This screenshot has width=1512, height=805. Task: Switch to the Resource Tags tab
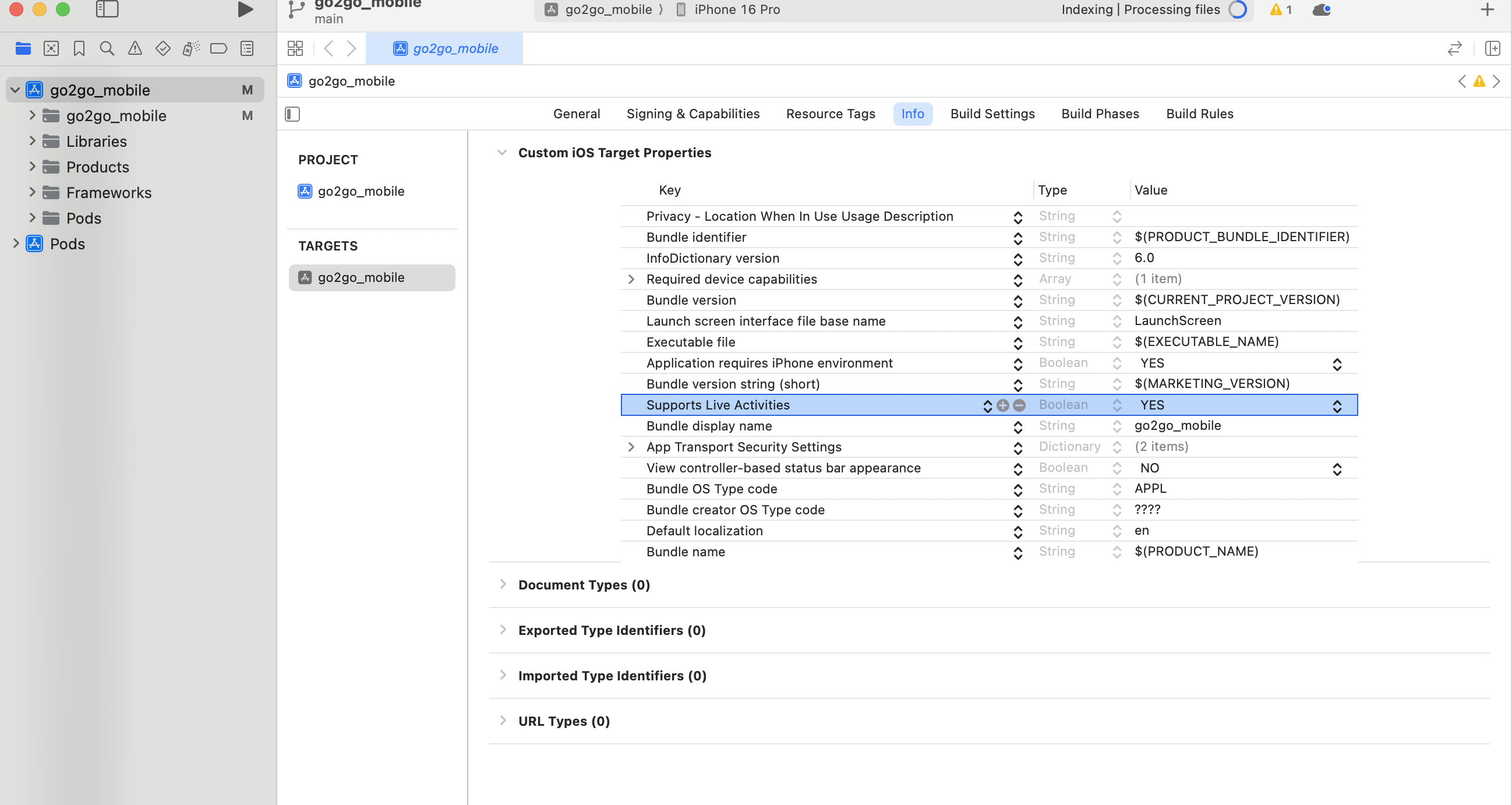pos(831,114)
